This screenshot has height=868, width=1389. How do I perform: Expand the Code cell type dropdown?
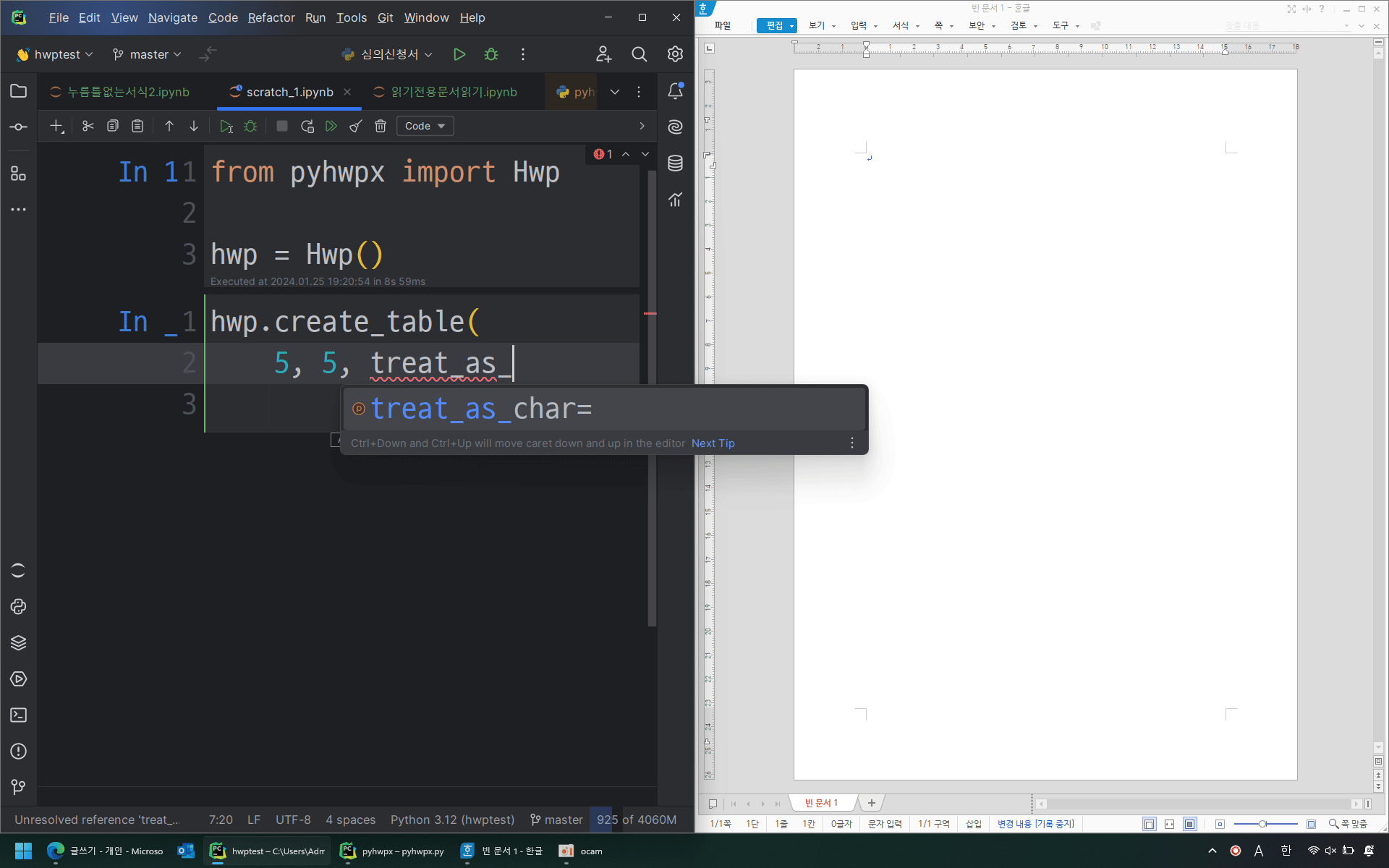click(425, 126)
